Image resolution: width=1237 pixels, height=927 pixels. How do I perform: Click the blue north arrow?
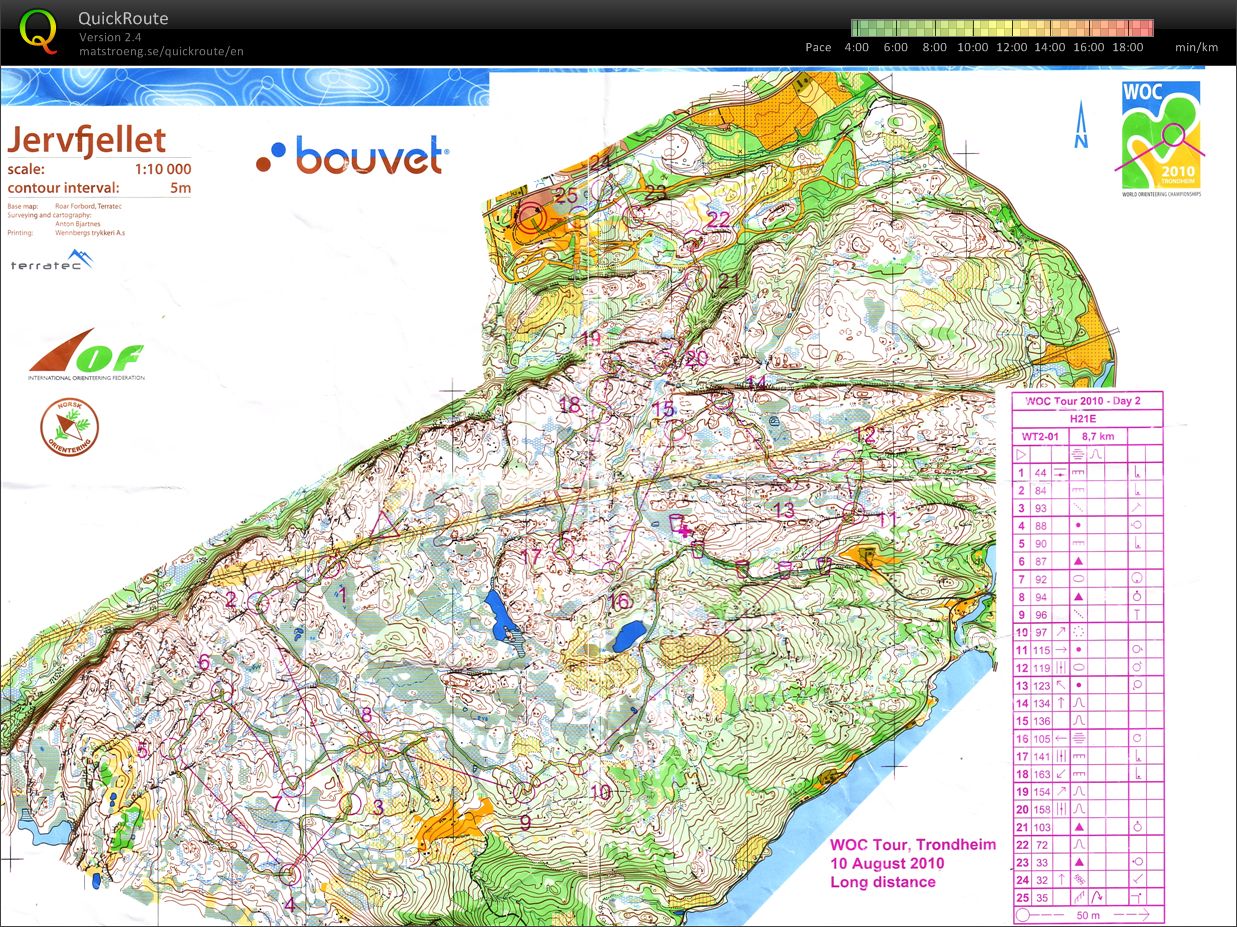[x=1081, y=126]
